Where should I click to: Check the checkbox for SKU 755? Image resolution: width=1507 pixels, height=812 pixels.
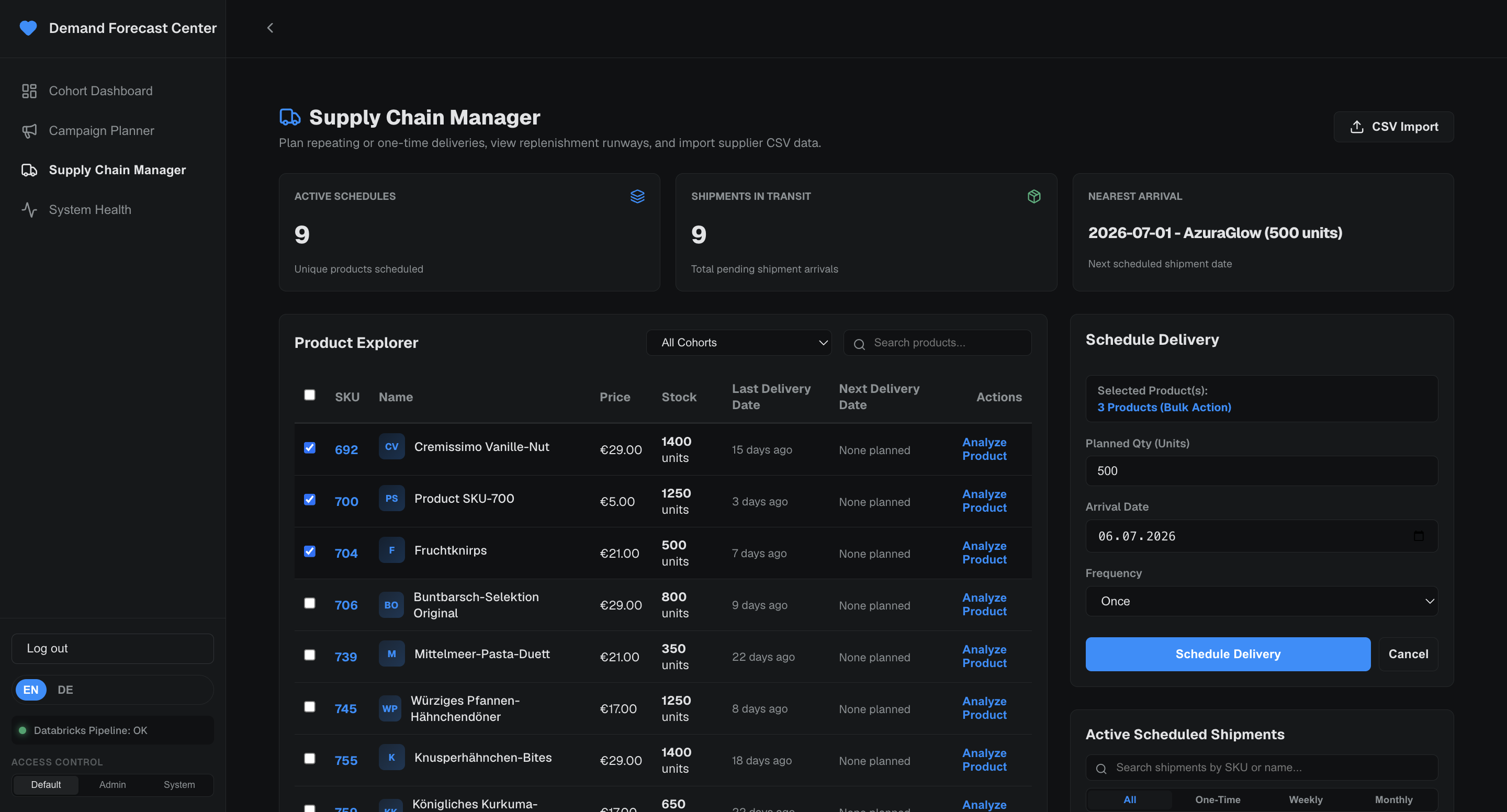[x=309, y=758]
